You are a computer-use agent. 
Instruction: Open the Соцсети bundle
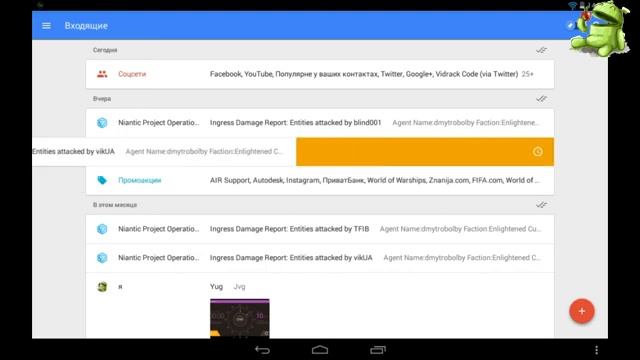click(x=320, y=74)
